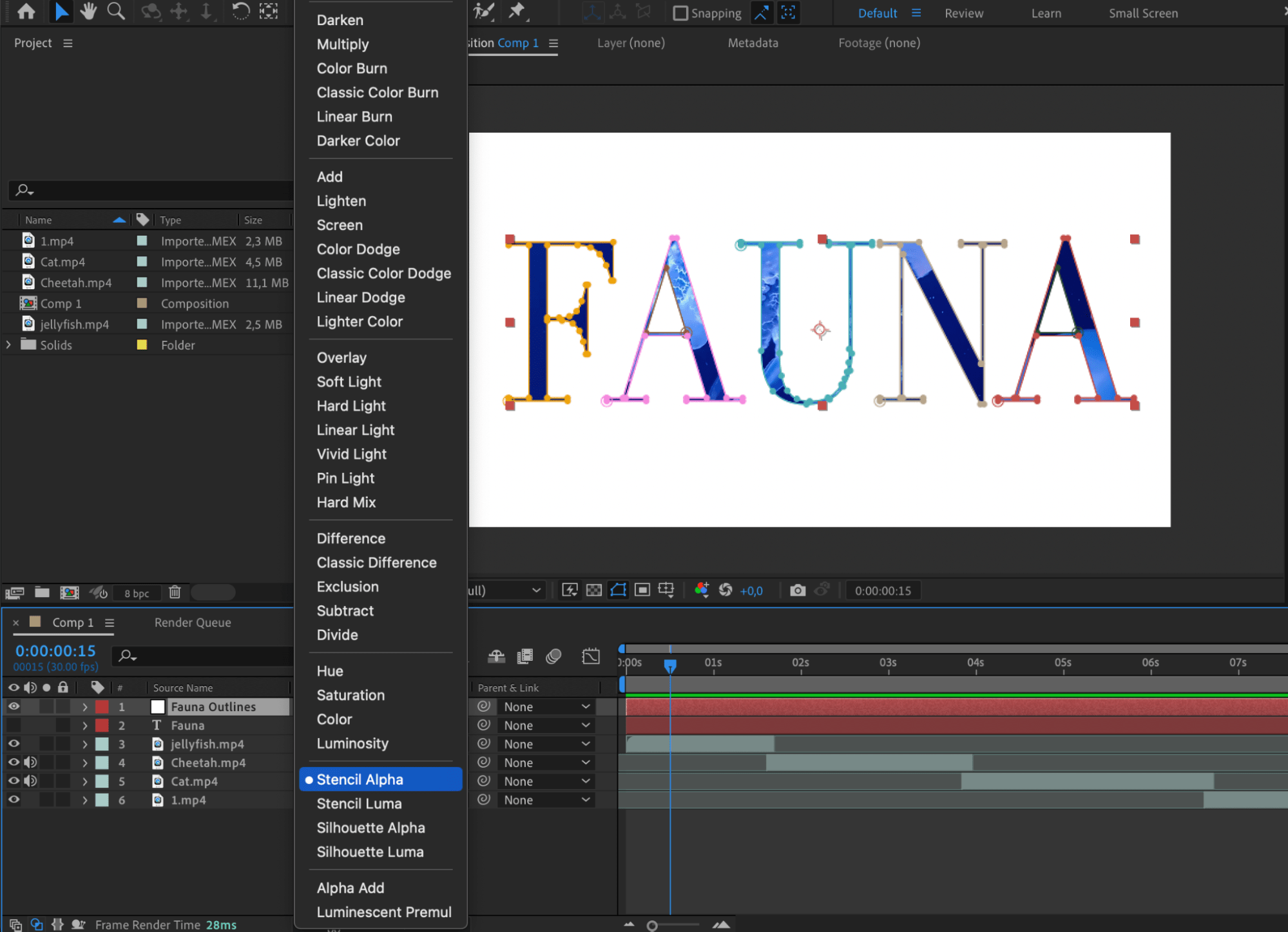Select the Hand tool
1288x932 pixels.
point(88,11)
